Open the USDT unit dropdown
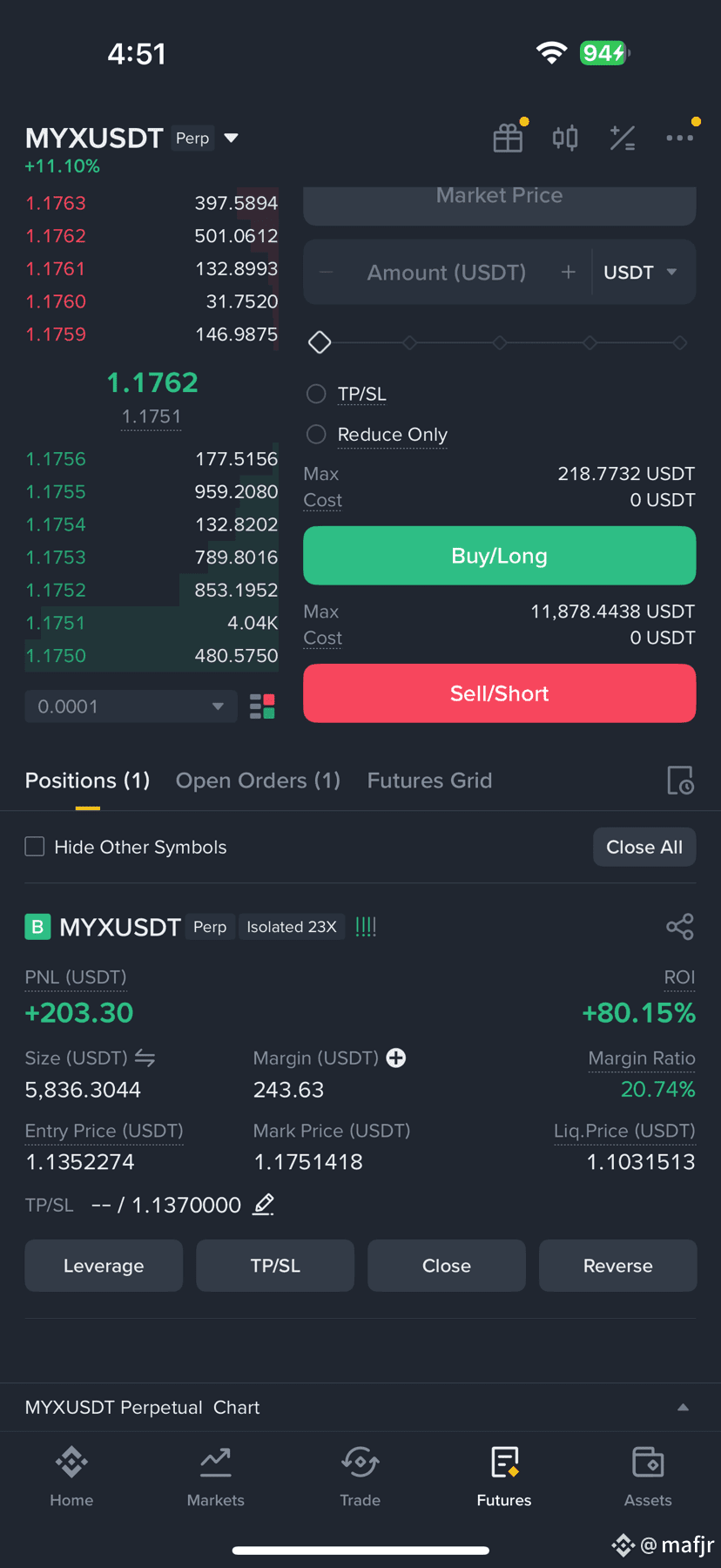Screen dimensions: 721x1568 click(x=641, y=272)
